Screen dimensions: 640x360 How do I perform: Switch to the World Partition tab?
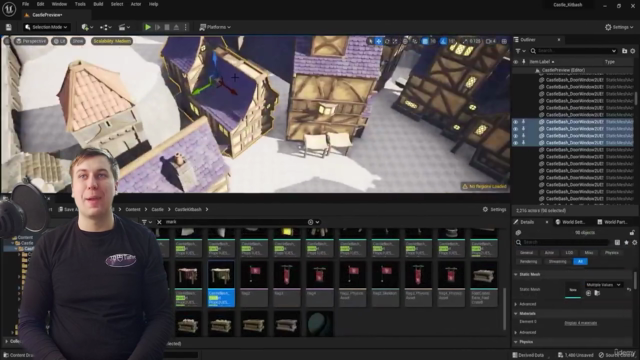point(612,222)
